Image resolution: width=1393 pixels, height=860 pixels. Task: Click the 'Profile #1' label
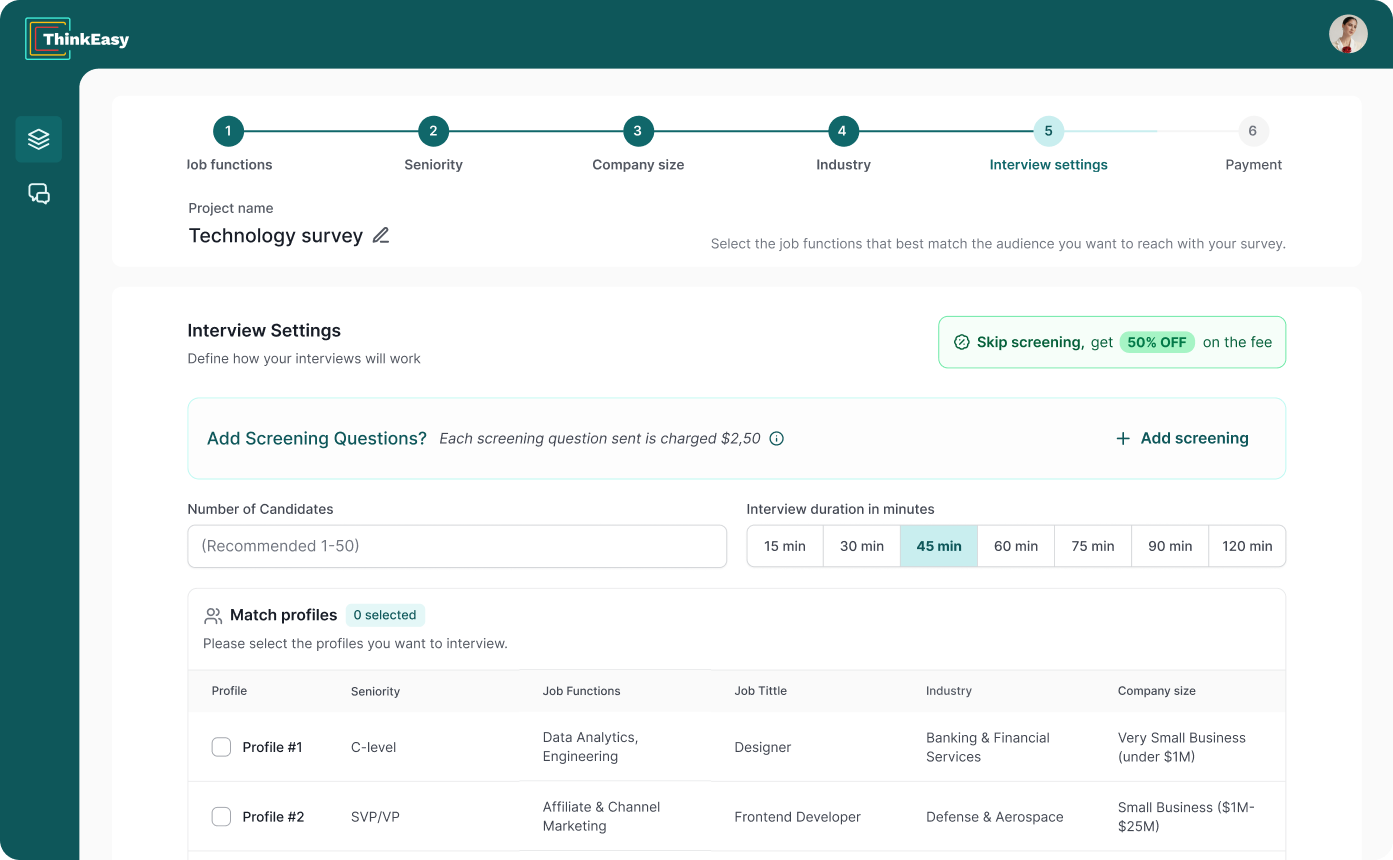coord(272,747)
